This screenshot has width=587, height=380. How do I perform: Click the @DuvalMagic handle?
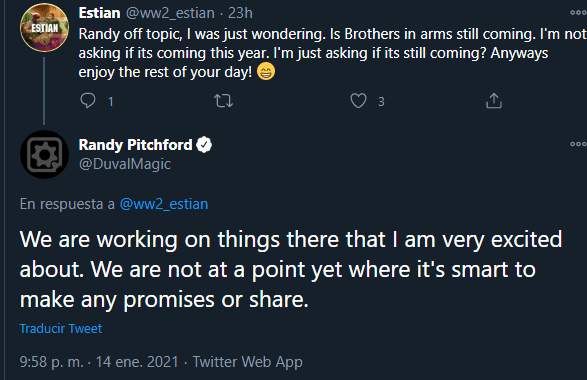[125, 164]
